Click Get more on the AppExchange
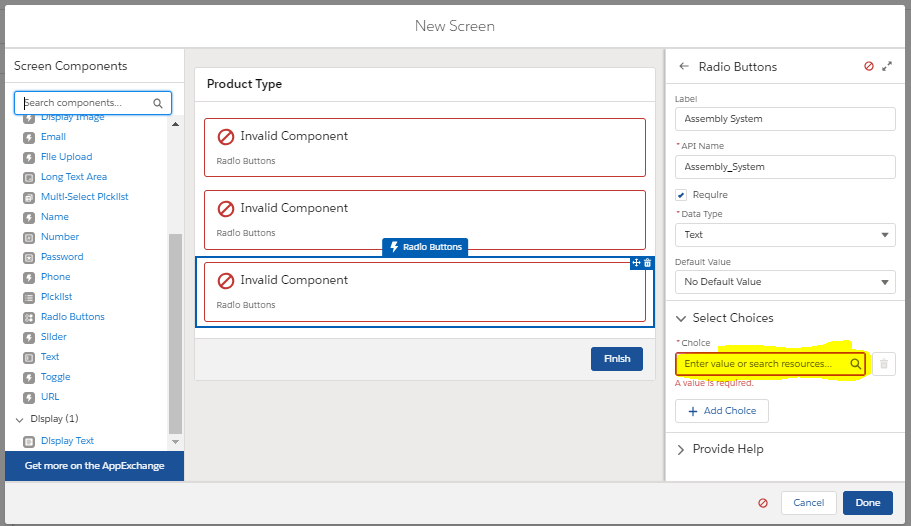911x526 pixels. click(94, 466)
